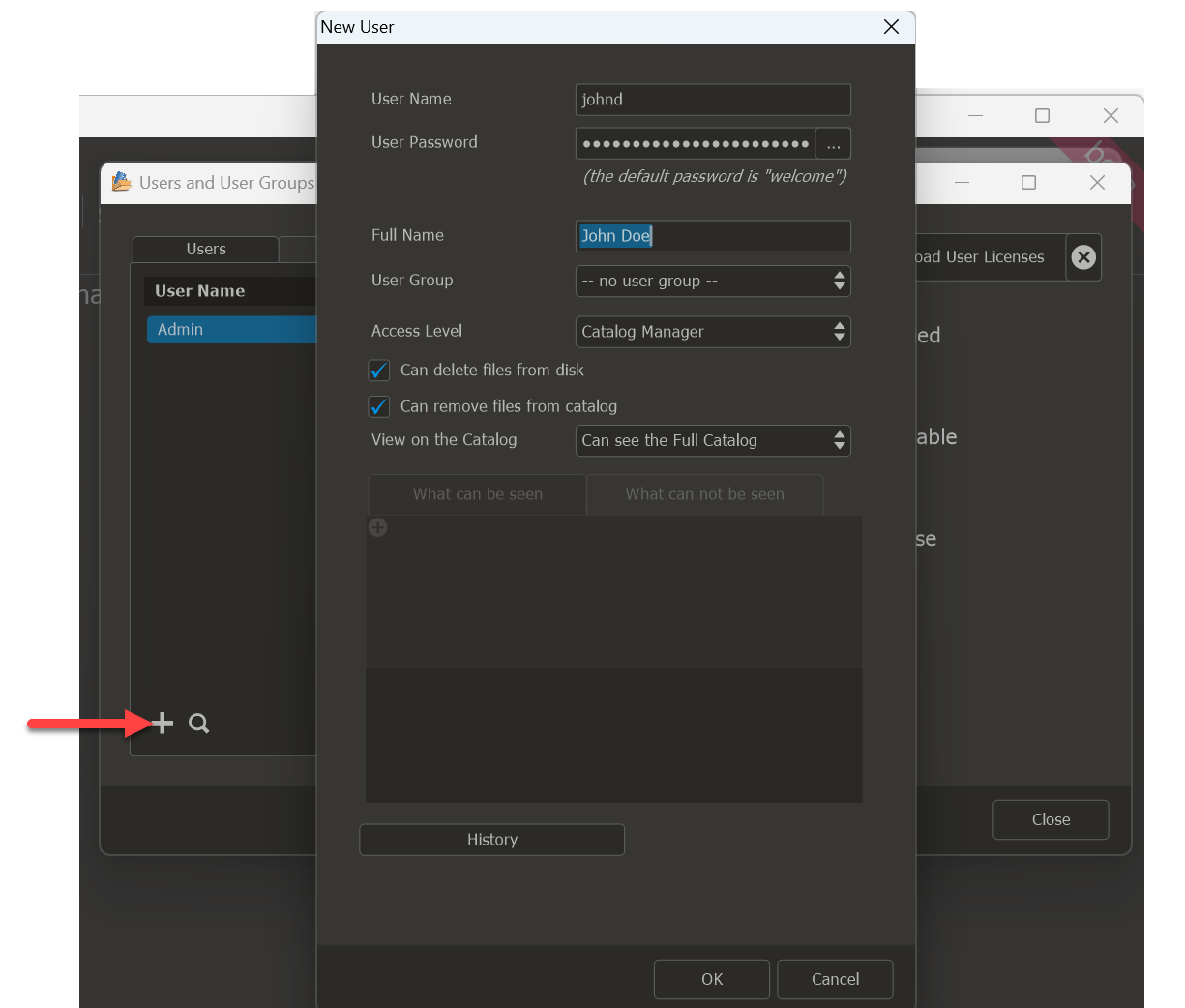Open password options ellipsis button
Viewport: 1185px width, 1008px height.
(x=833, y=144)
